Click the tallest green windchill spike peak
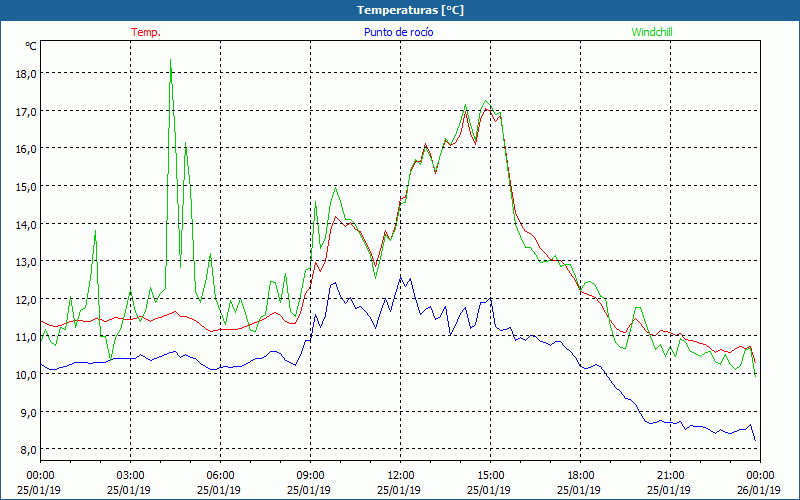This screenshot has width=800, height=500. [170, 60]
